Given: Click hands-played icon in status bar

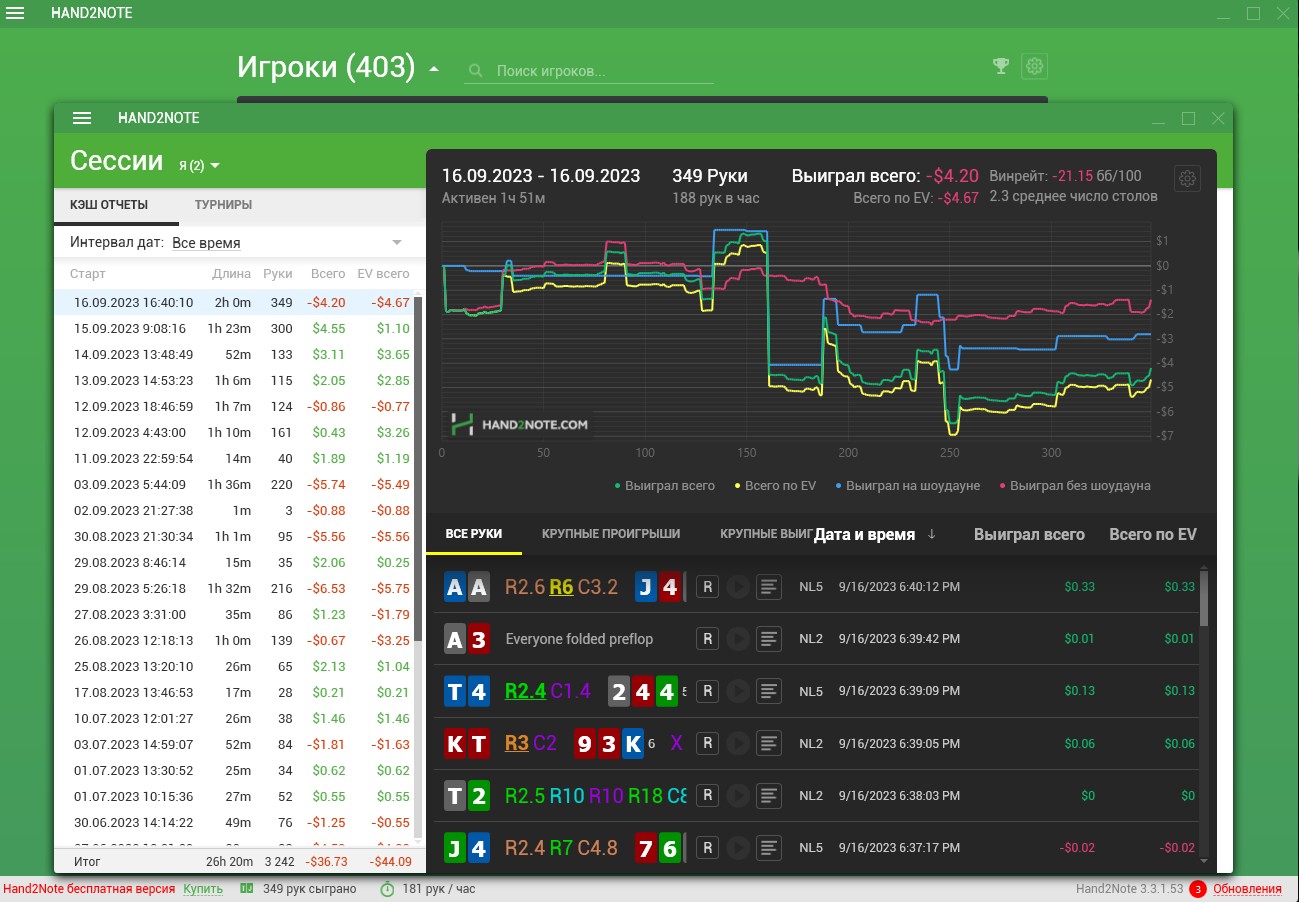Looking at the screenshot, I should click(246, 888).
